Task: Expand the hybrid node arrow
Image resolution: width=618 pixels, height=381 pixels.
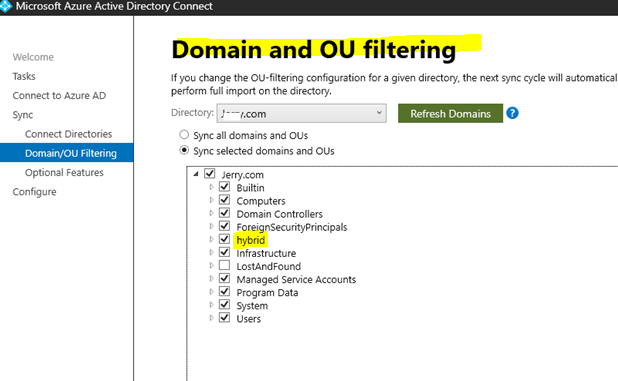Action: pyautogui.click(x=211, y=239)
